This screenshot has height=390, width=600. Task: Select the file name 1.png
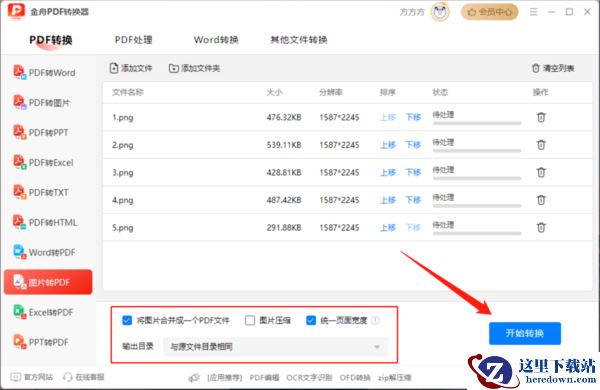(123, 117)
